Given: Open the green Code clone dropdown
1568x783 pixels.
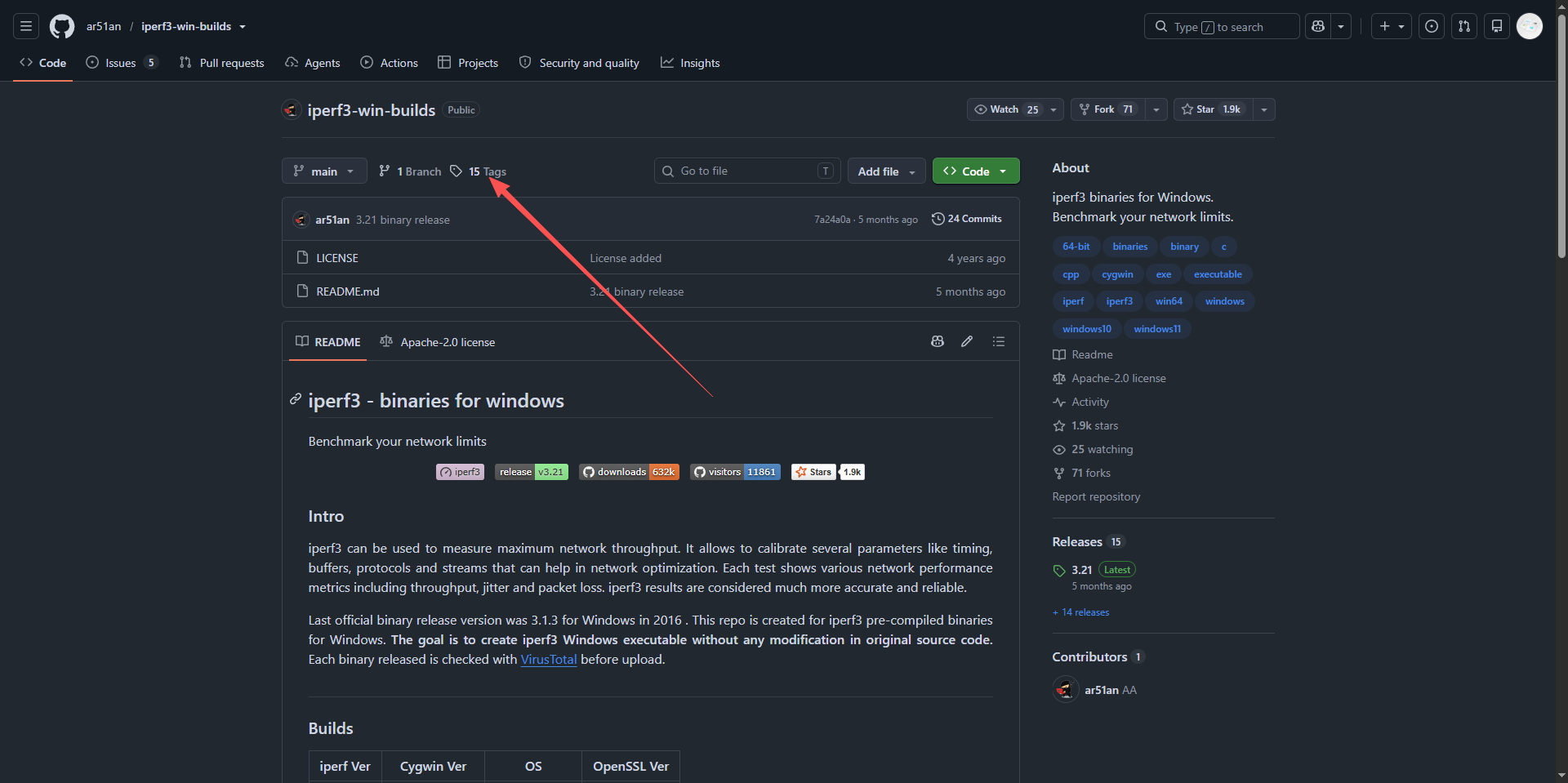Looking at the screenshot, I should point(976,171).
